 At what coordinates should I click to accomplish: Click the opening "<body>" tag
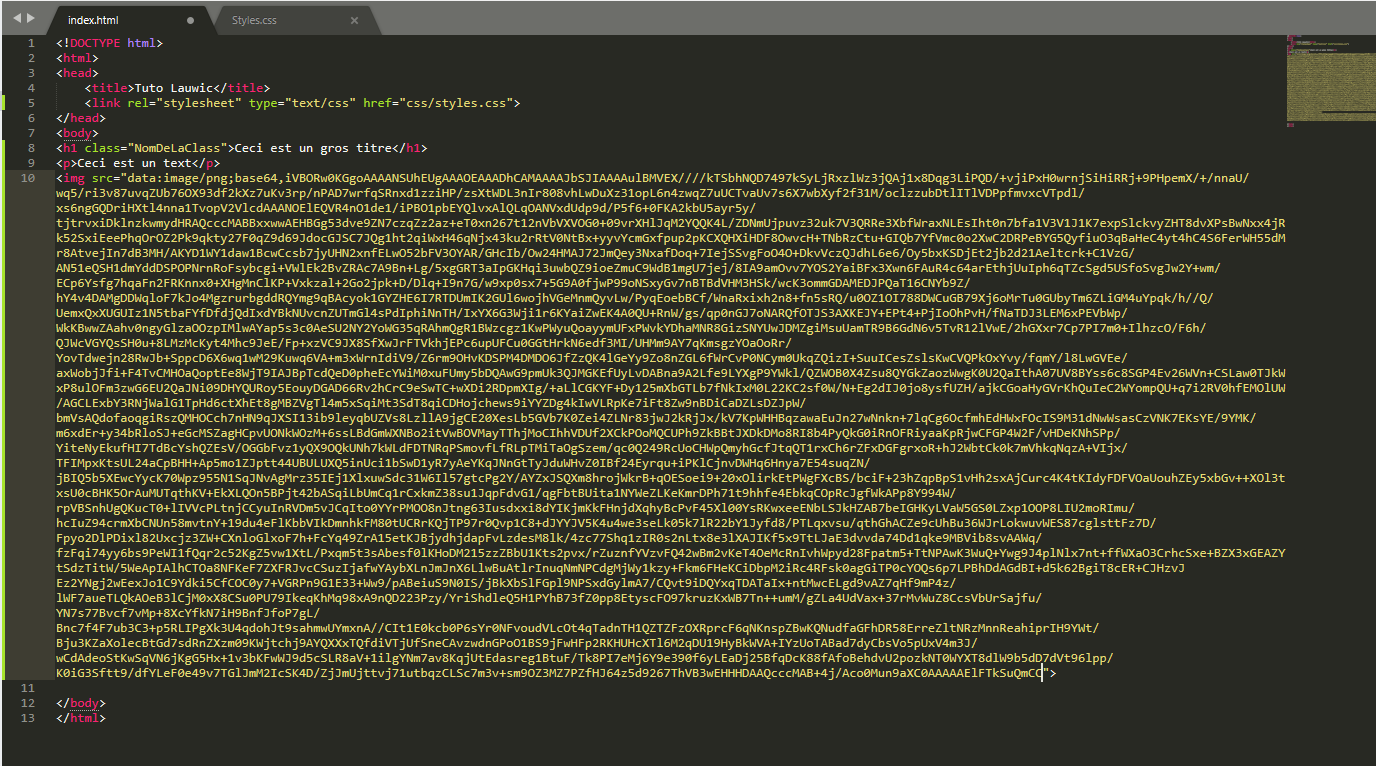(x=77, y=133)
